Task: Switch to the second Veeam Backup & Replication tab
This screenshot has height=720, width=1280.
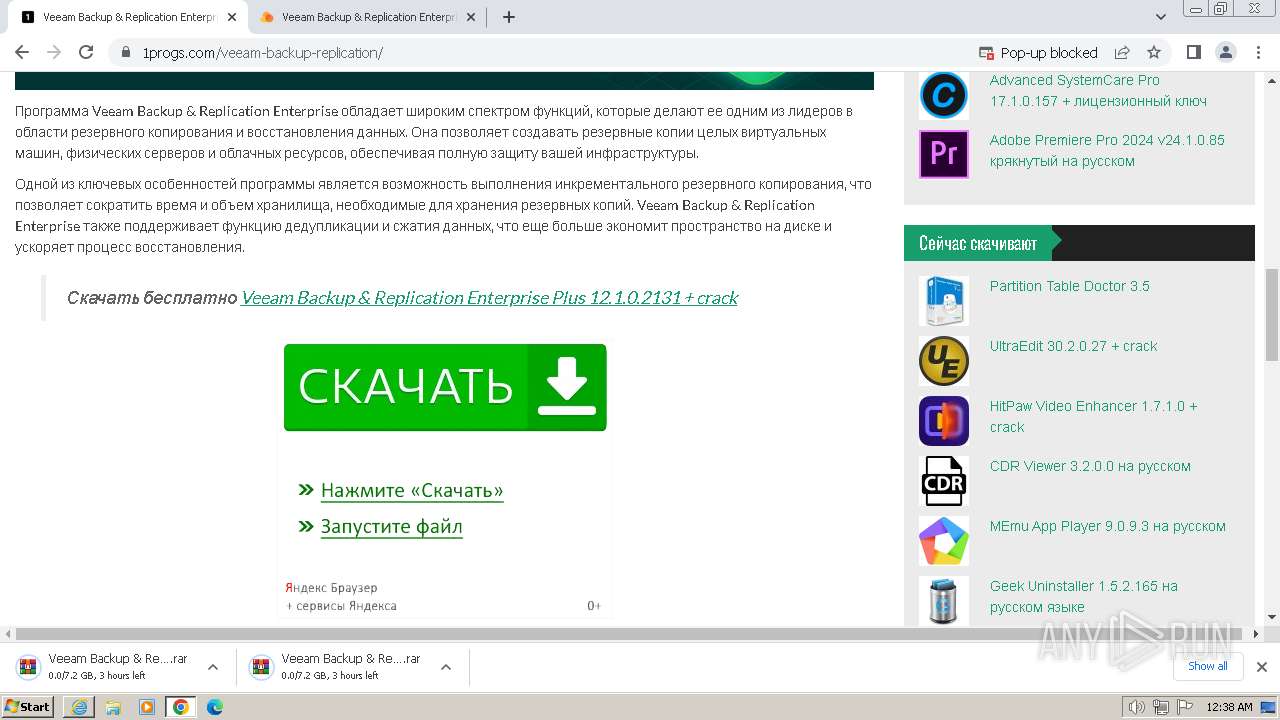Action: pos(368,17)
